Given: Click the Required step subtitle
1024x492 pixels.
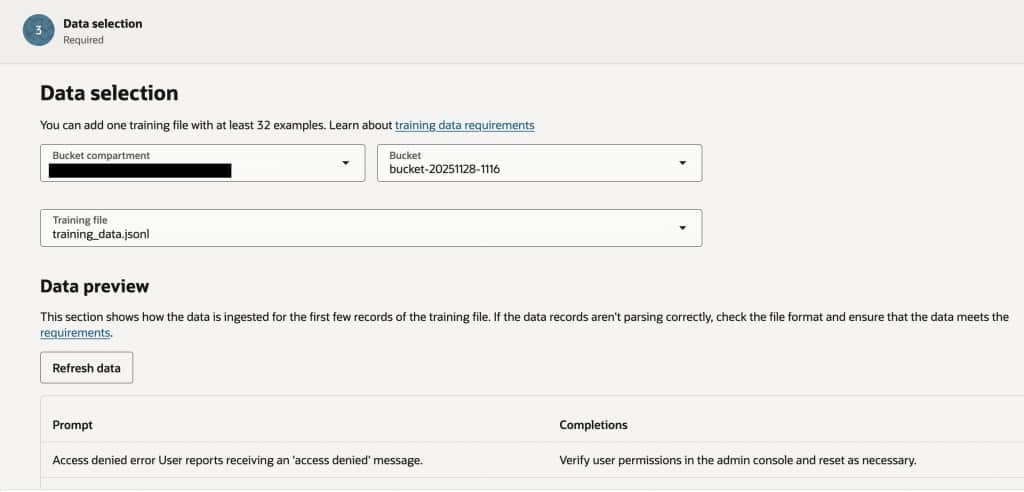Looking at the screenshot, I should [x=83, y=40].
